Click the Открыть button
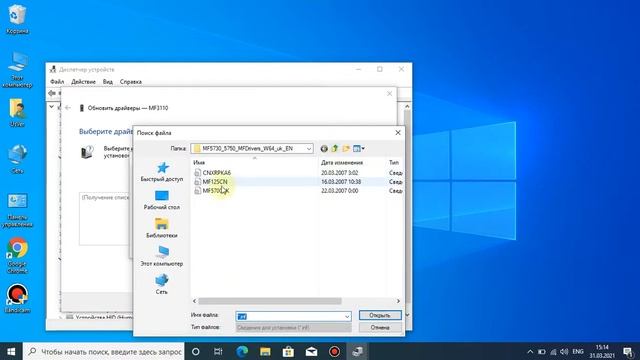This screenshot has height=360, width=640. (380, 315)
